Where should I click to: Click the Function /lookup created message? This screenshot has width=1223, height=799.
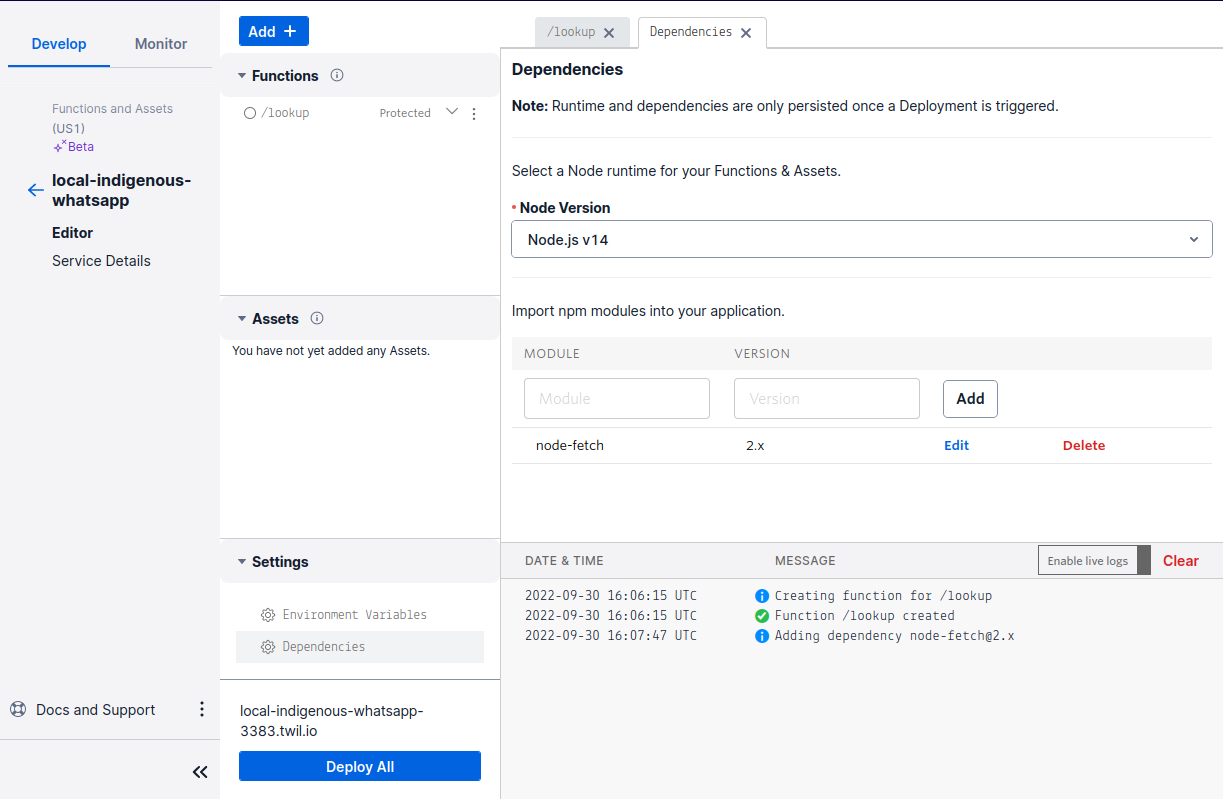865,616
